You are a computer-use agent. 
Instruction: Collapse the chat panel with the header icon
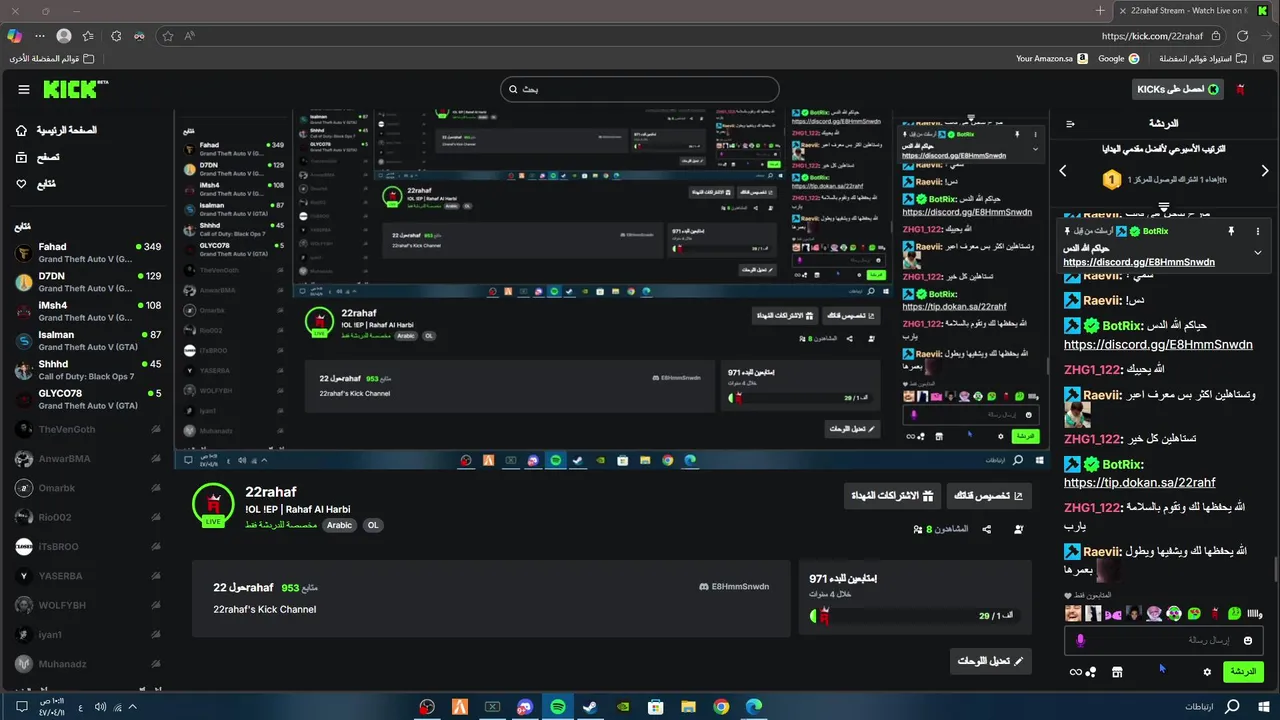1070,124
